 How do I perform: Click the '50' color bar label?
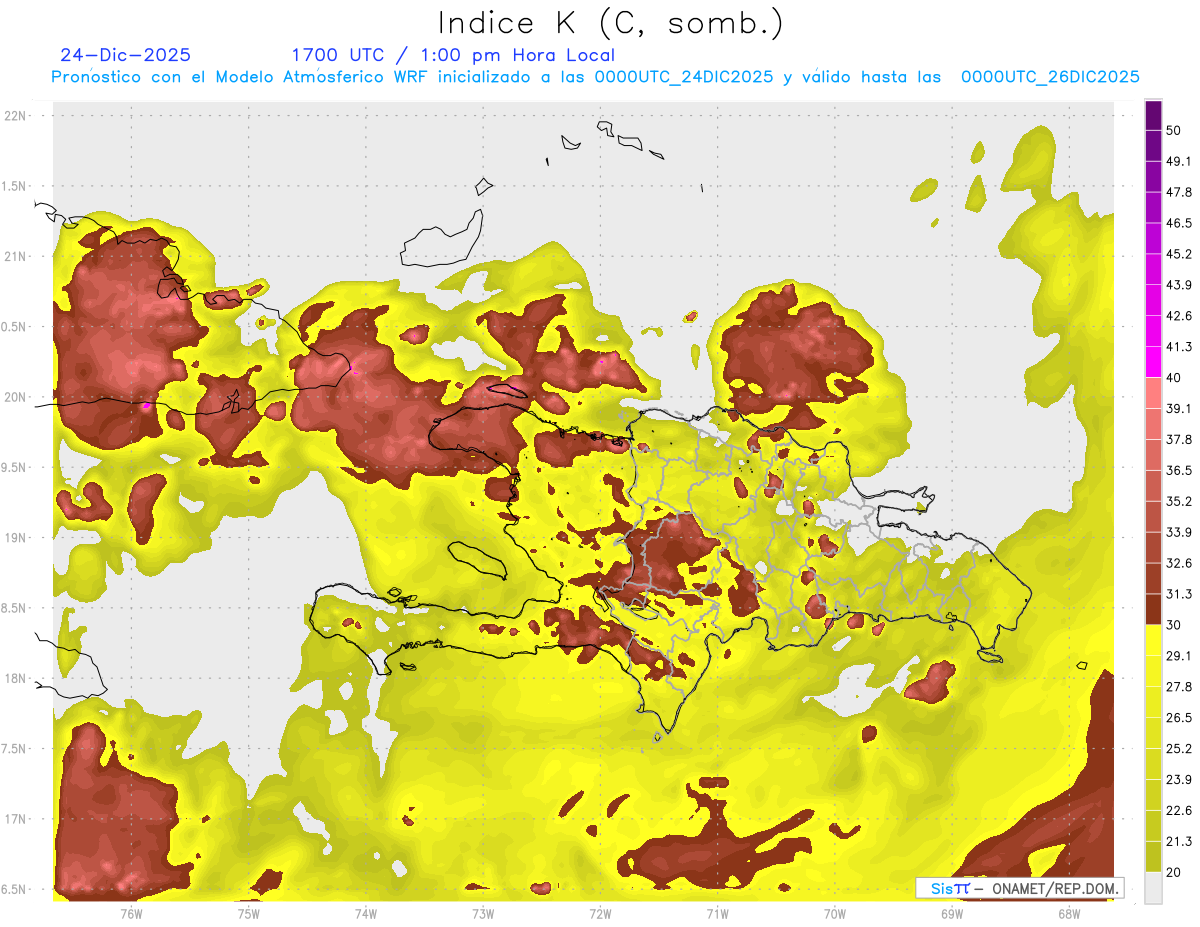tap(1174, 131)
